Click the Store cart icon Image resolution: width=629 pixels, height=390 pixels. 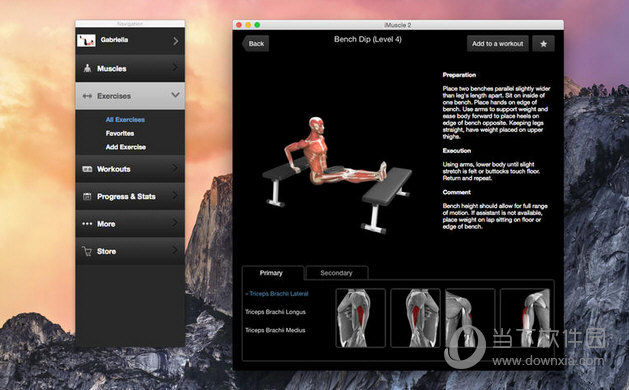click(x=87, y=251)
